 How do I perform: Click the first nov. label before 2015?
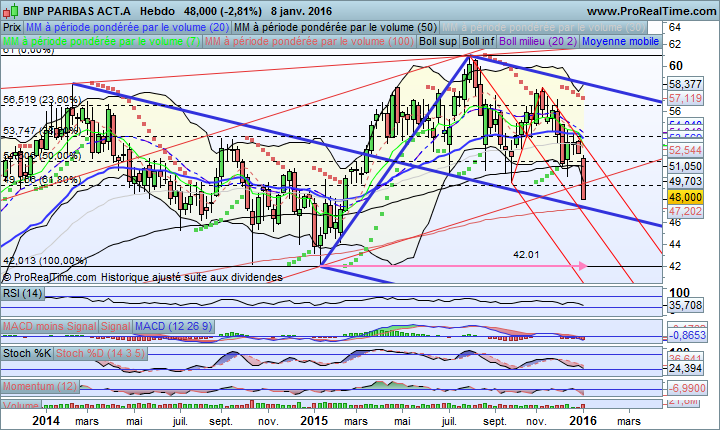[x=268, y=421]
